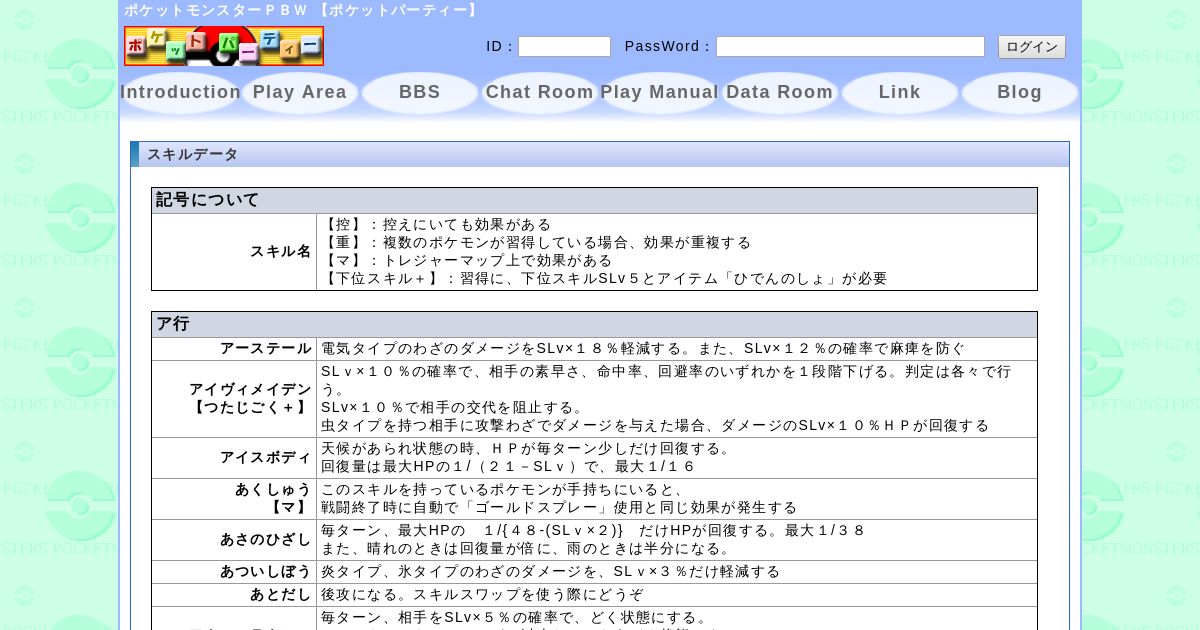Enter the Chat Room section
The height and width of the screenshot is (630, 1200).
(540, 92)
